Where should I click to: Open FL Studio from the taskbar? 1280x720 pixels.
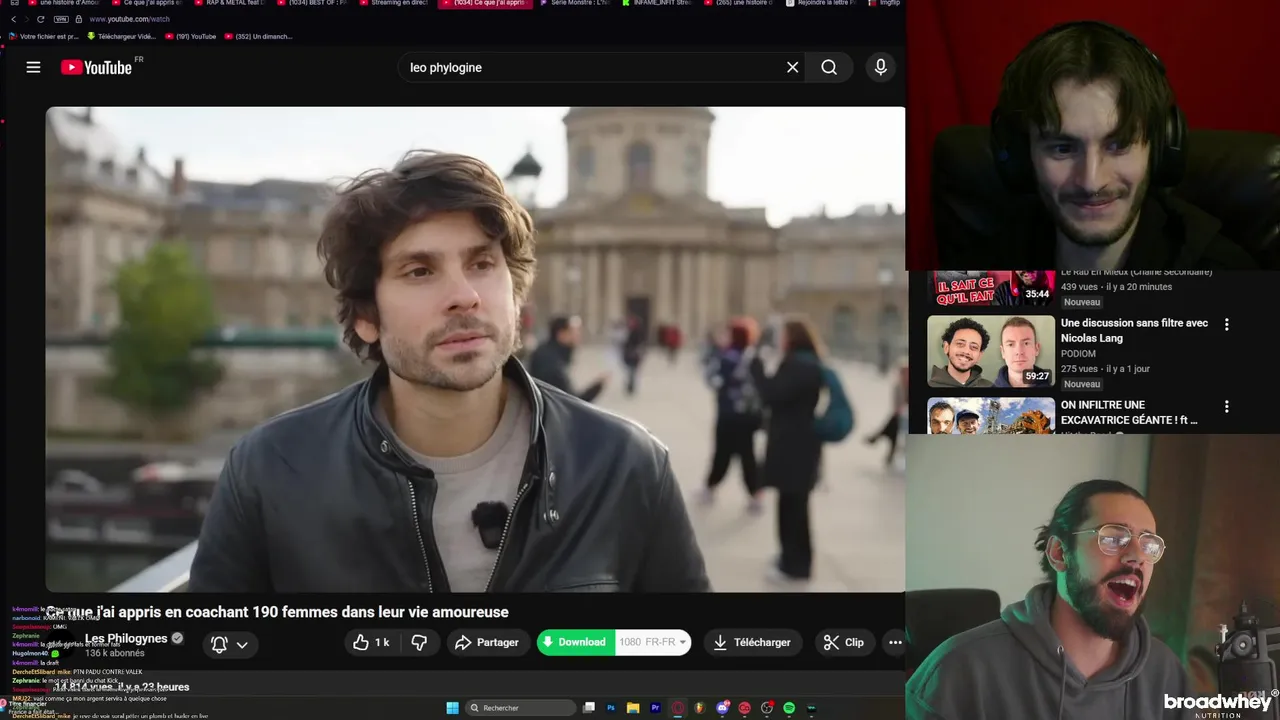click(700, 708)
